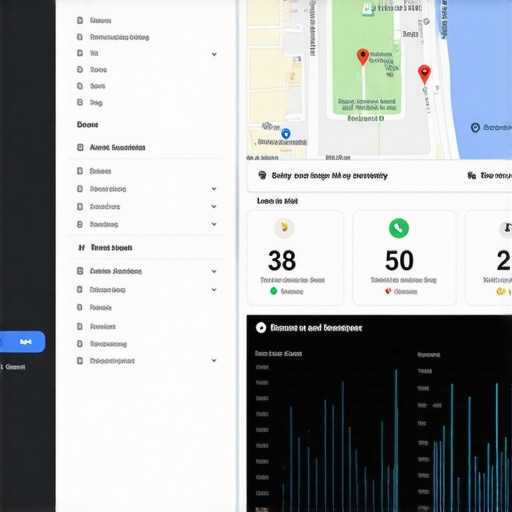Click the blue highlighted button in the dark sidebar
This screenshot has height=512, width=512.
tap(23, 342)
